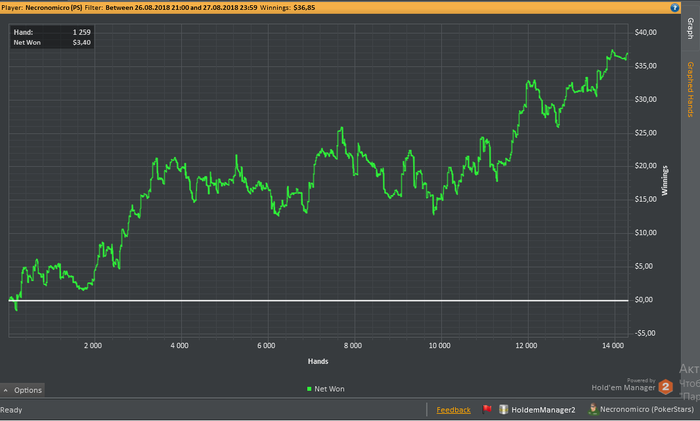The image size is (700, 421).
Task: Click the Net Won $3,40 readout
Action: [x=52, y=42]
